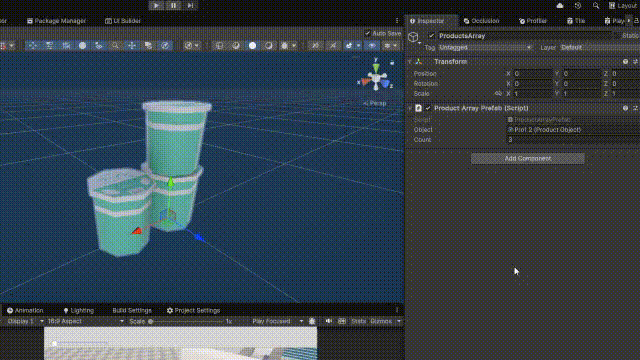Click the magnifier search icon in scene toolbar
Image resolution: width=640 pixels, height=360 pixels.
point(115,46)
